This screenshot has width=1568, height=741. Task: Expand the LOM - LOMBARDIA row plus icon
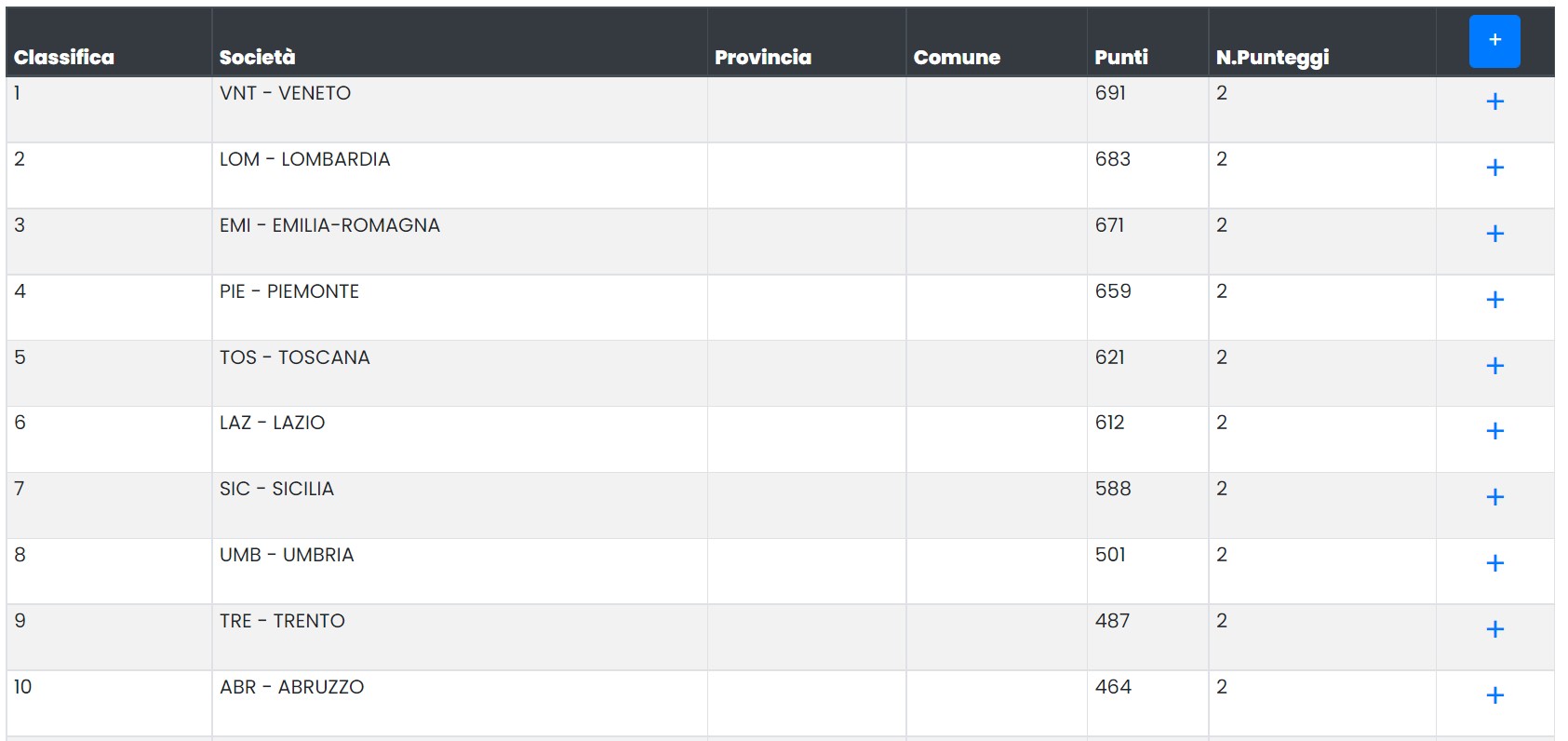pos(1494,168)
